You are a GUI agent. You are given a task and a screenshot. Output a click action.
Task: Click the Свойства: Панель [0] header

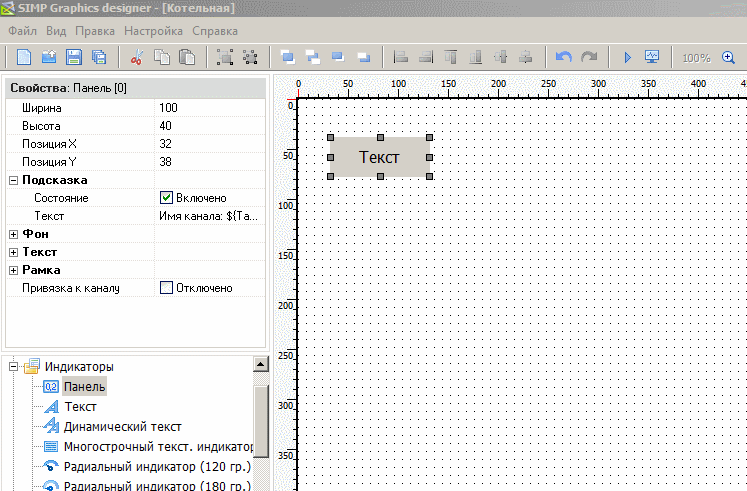[x=135, y=88]
